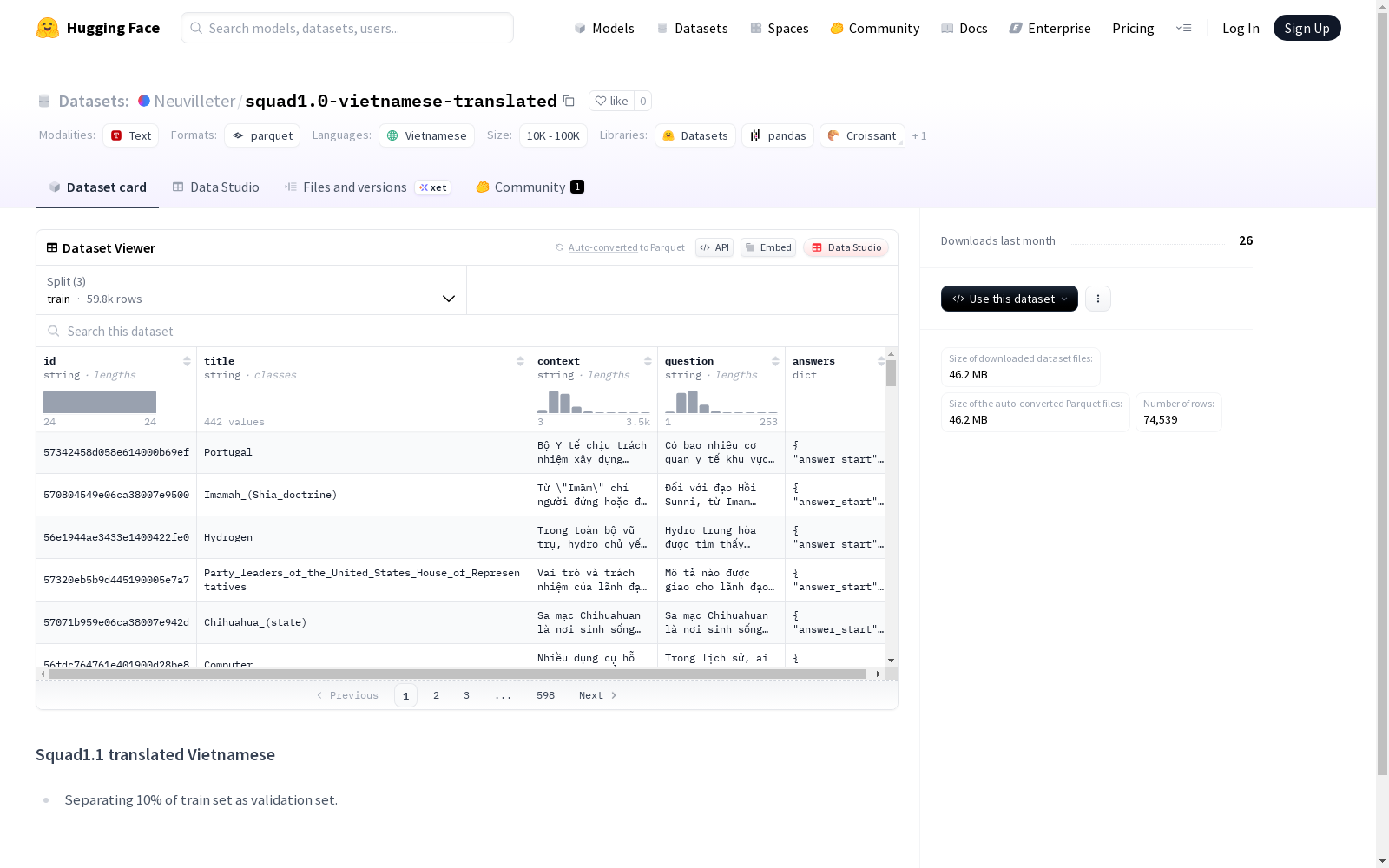
Task: Sort by the question column icon
Action: click(x=775, y=361)
